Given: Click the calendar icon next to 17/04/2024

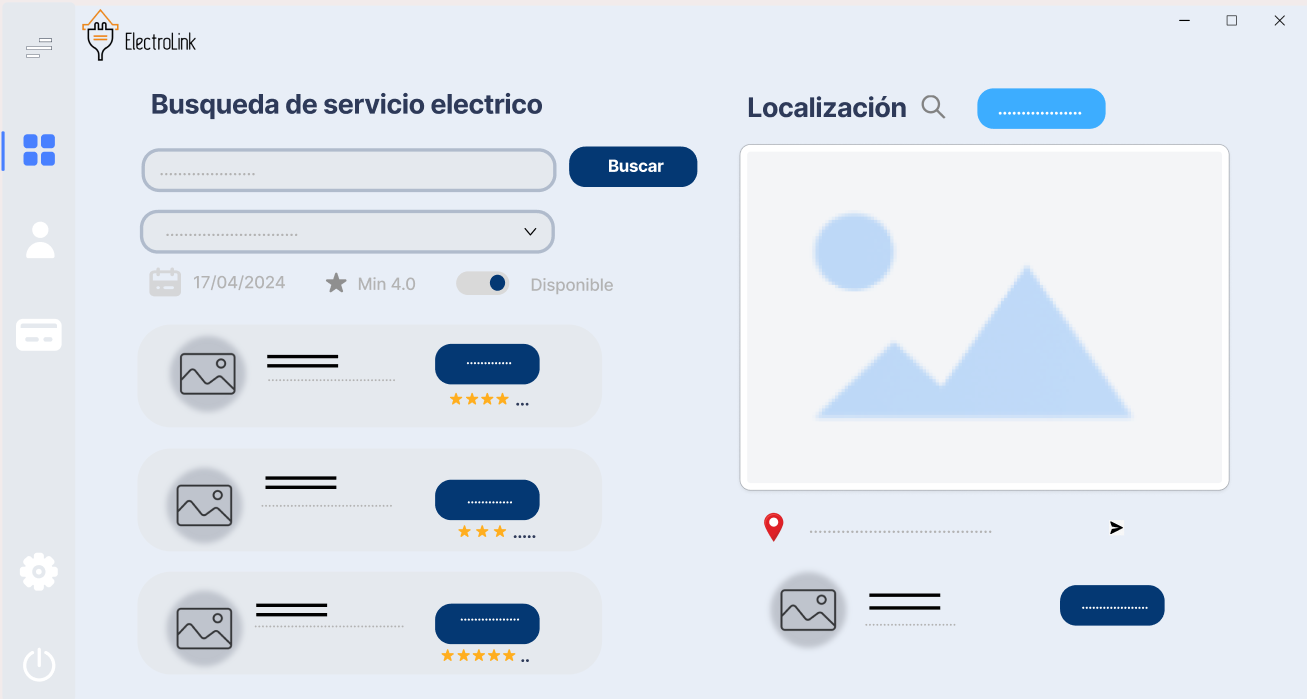Looking at the screenshot, I should 165,282.
